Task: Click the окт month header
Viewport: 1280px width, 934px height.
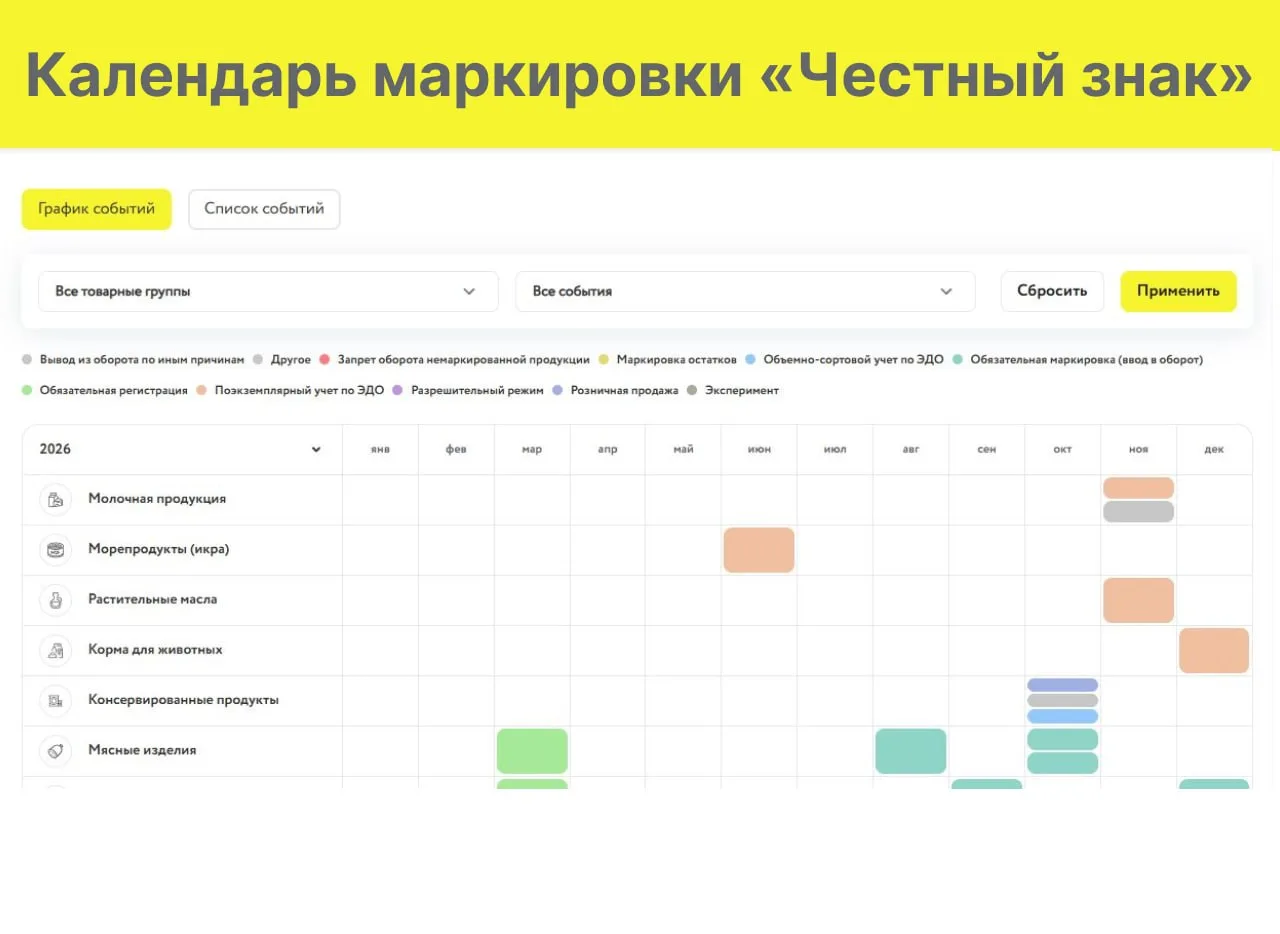Action: [1062, 449]
